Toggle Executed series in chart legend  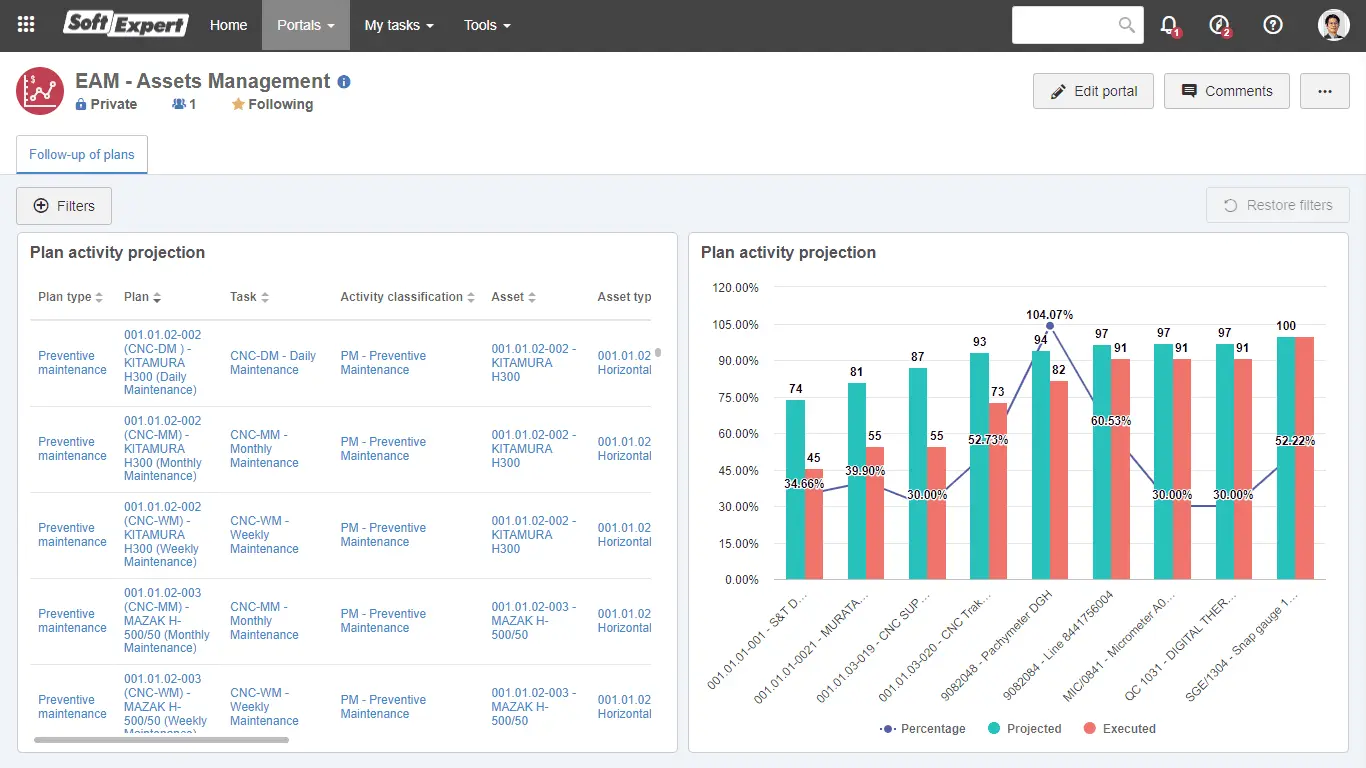[x=1119, y=729]
